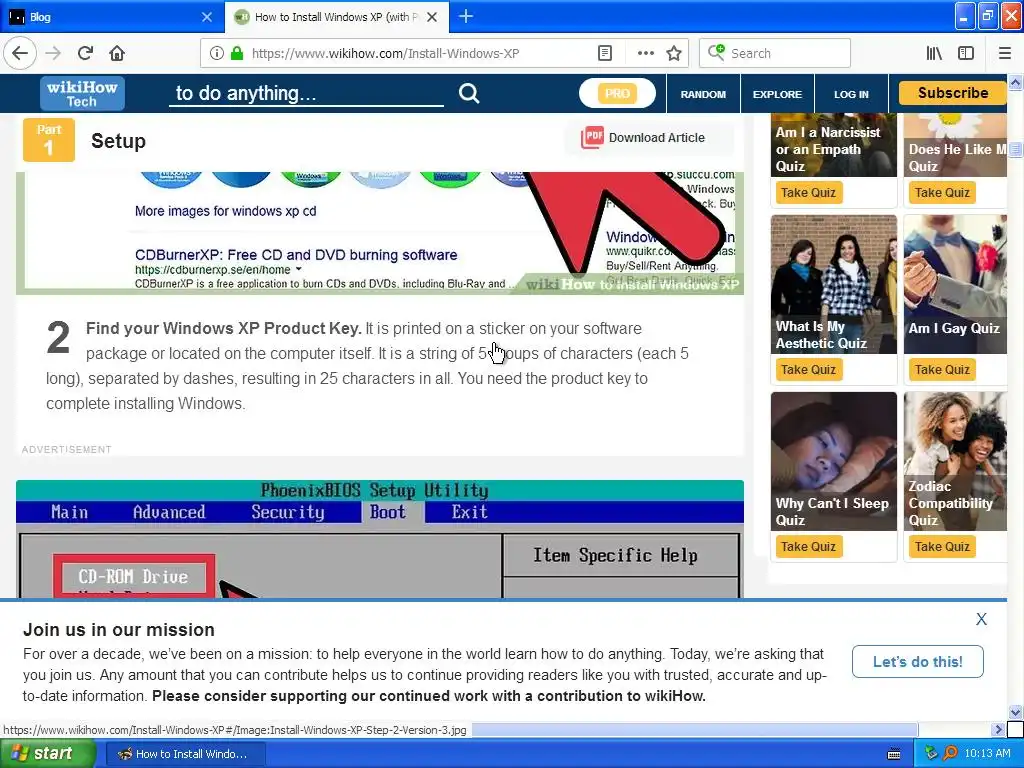This screenshot has height=768, width=1024.
Task: Toggle reader view icon in address bar
Action: tap(605, 54)
